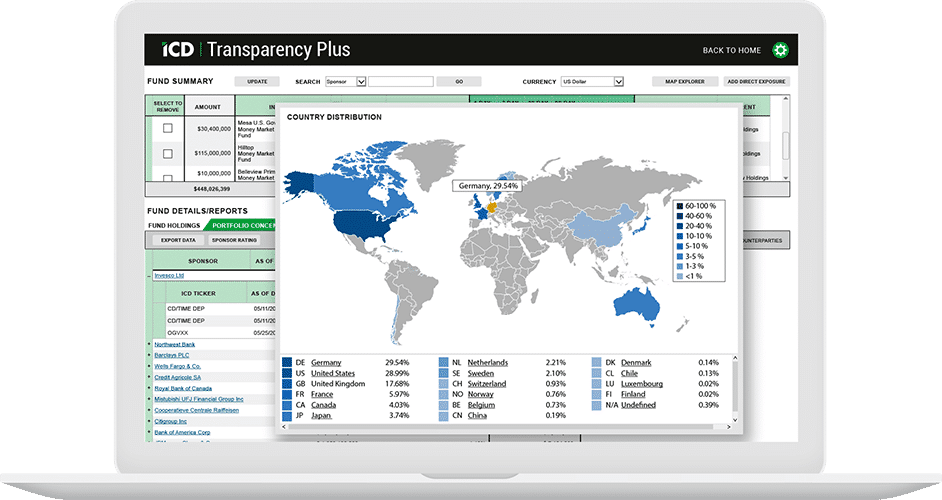This screenshot has width=942, height=500.
Task: Tick remove checkbox for $10,000,000 fund
Action: (x=168, y=178)
